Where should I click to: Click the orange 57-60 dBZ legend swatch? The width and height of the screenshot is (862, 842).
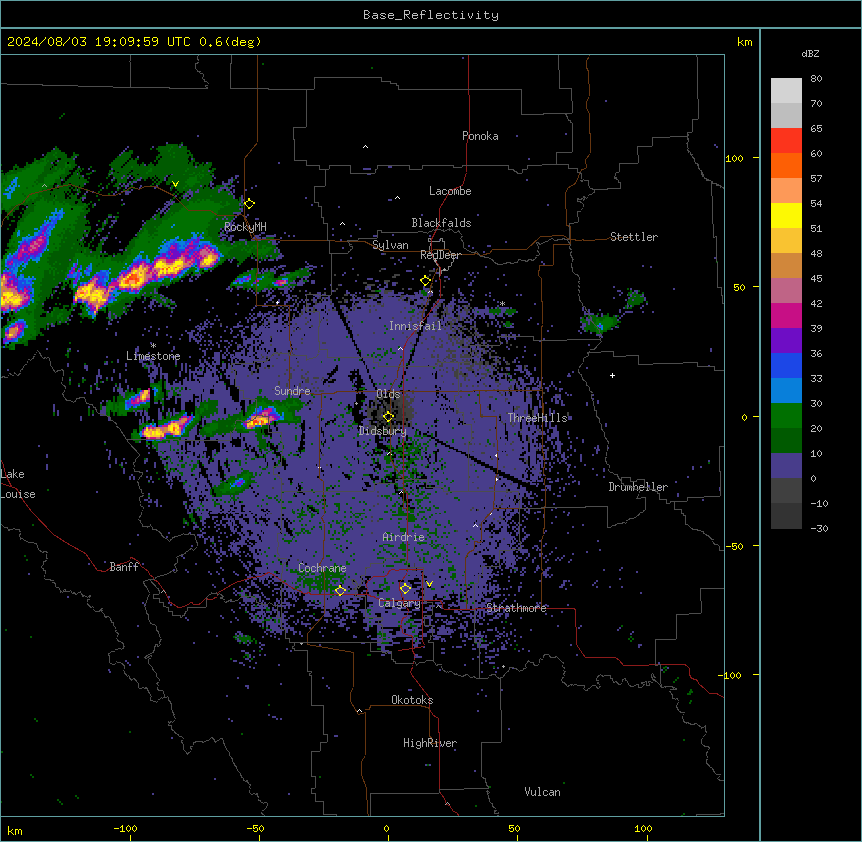pos(786,165)
